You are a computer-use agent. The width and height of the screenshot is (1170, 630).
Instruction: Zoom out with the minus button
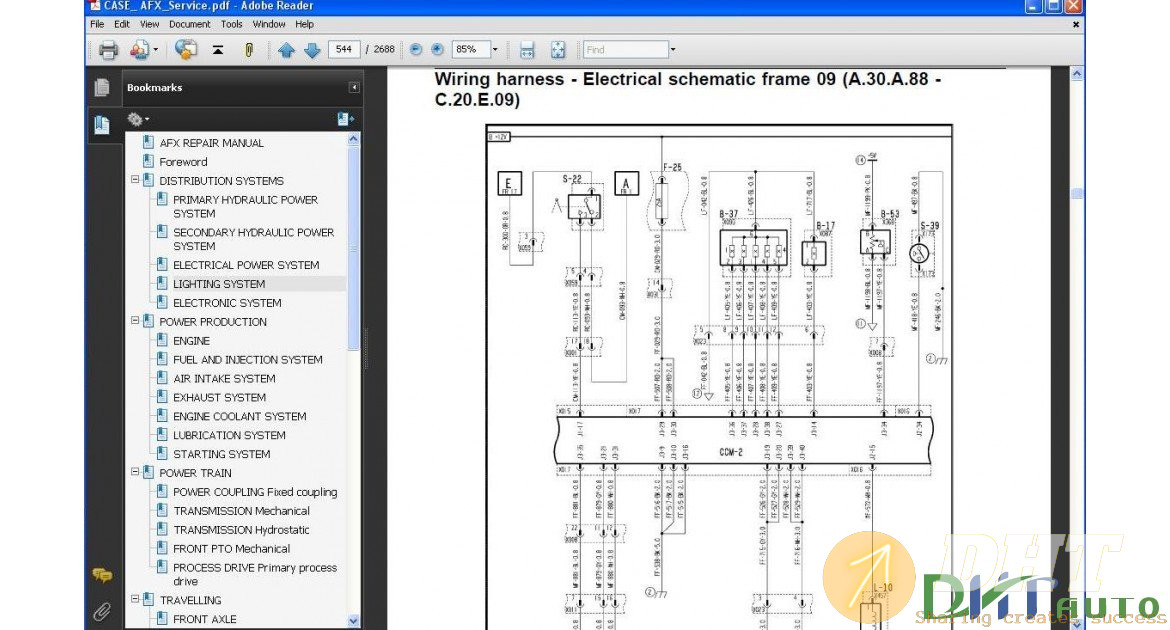416,50
